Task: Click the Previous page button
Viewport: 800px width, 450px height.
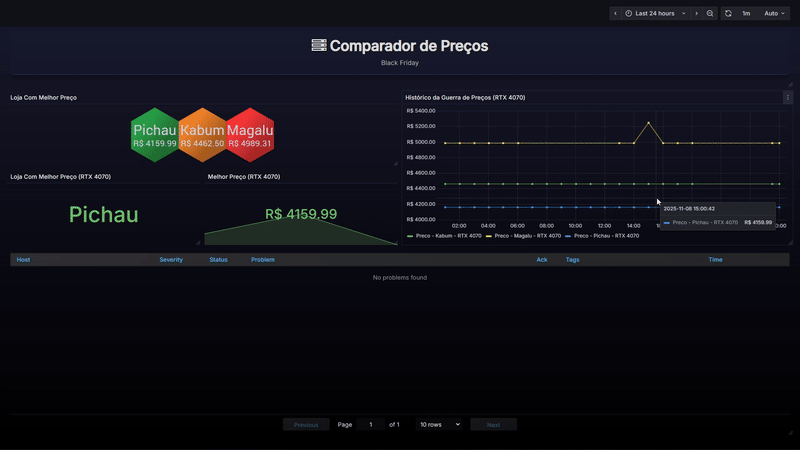Action: 306,424
